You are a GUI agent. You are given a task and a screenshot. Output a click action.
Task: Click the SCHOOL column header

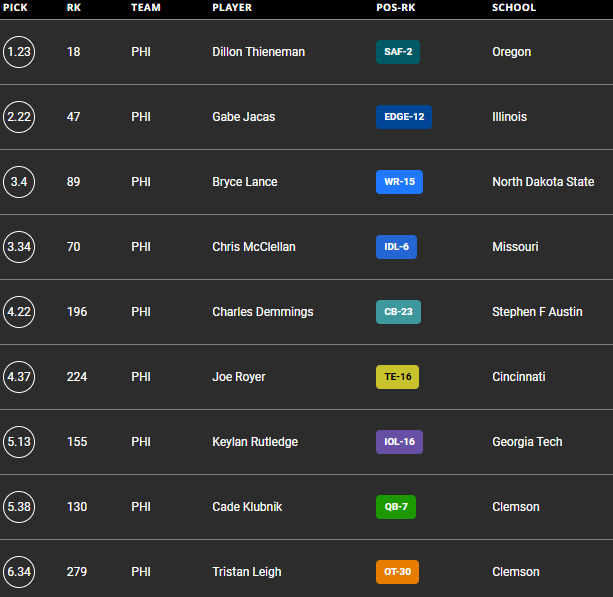pos(513,8)
